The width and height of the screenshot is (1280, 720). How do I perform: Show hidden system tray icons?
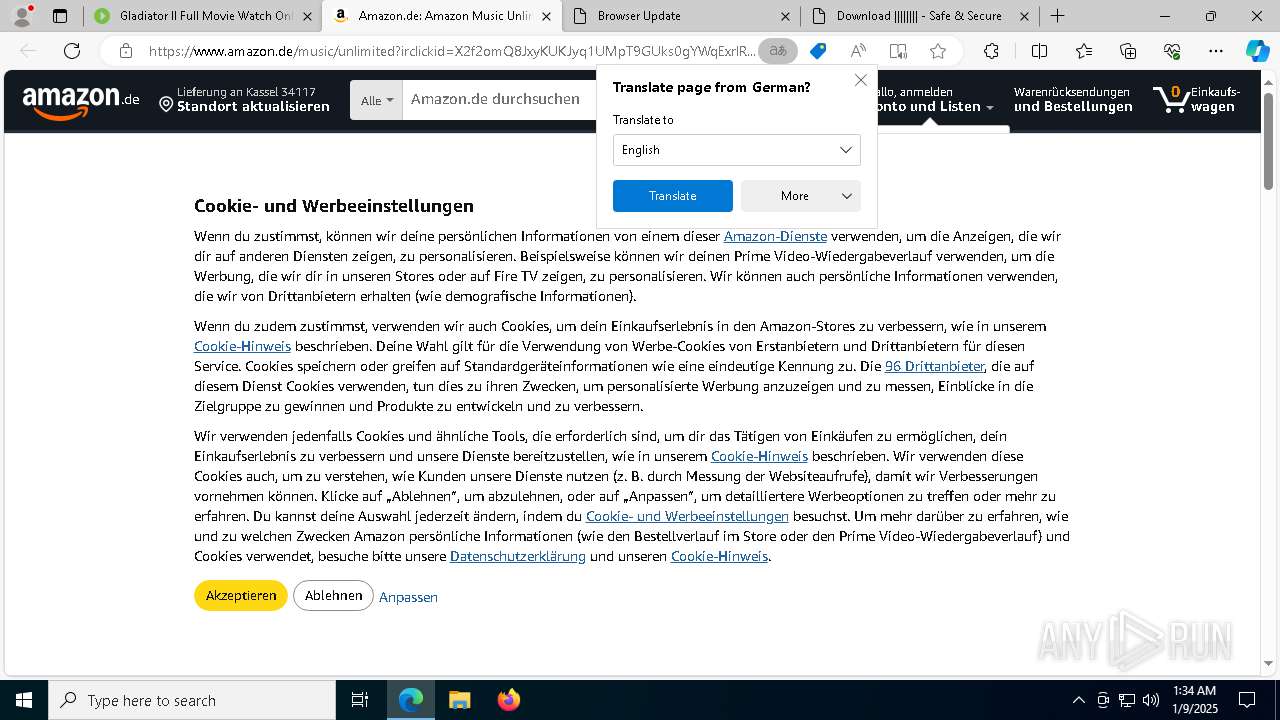pos(1078,700)
